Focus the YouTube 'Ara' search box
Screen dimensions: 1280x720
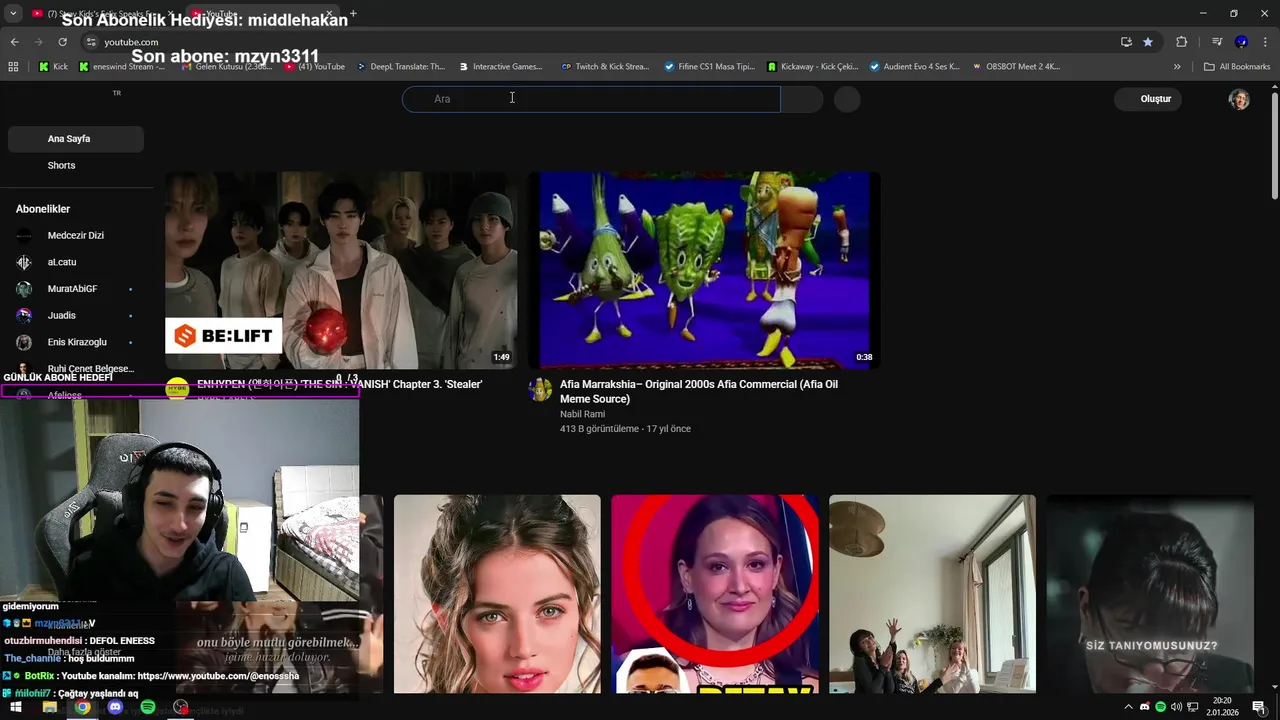(591, 99)
